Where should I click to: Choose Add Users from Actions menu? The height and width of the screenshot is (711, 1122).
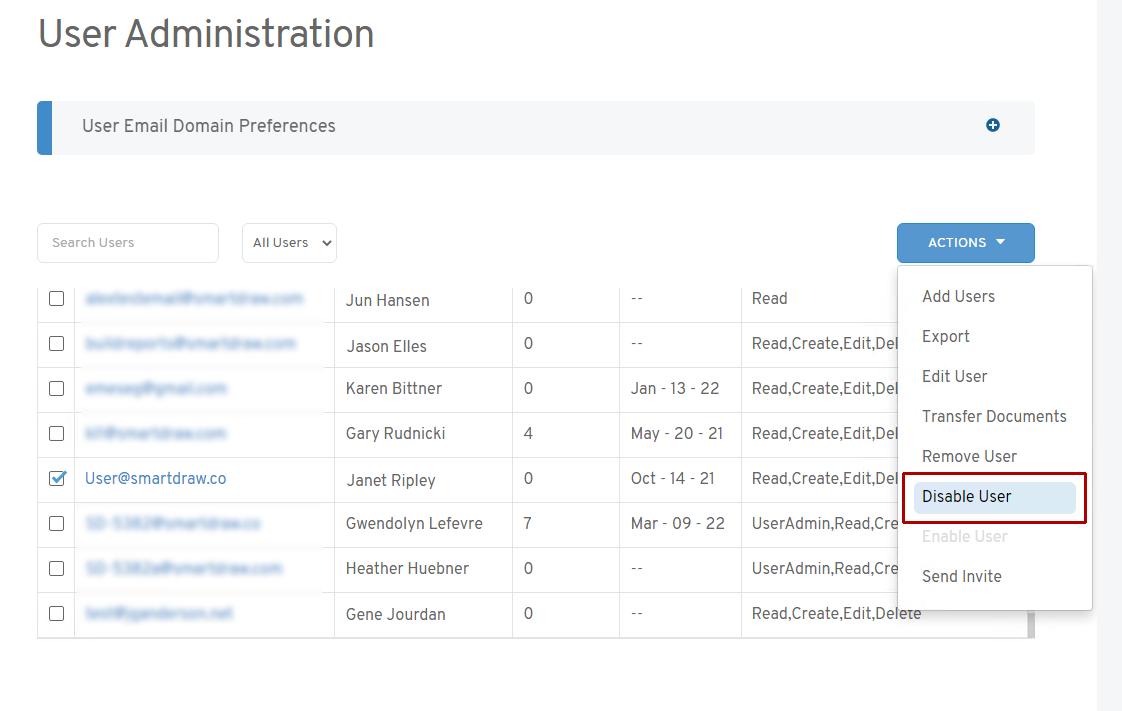coord(958,296)
